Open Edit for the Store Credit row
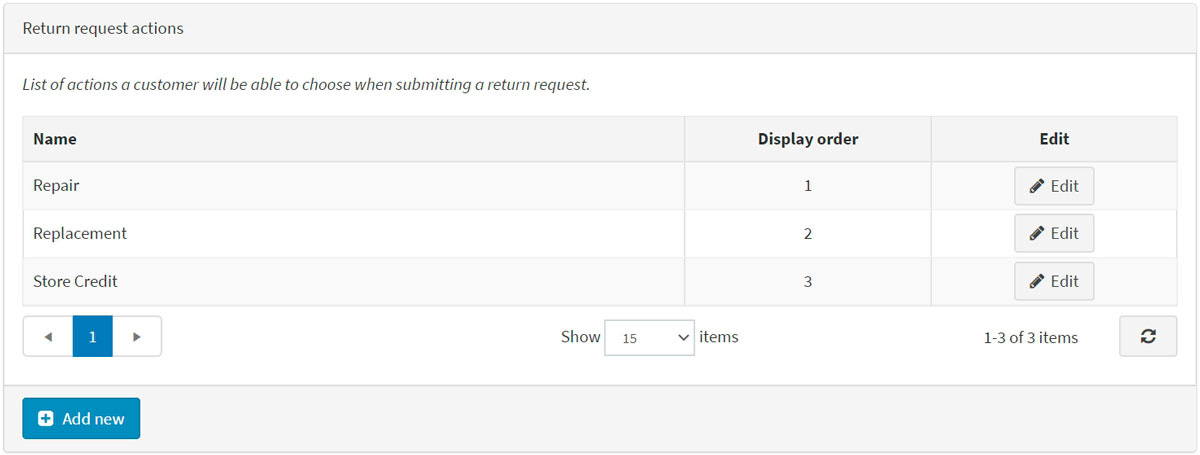This screenshot has height=455, width=1200. [x=1054, y=281]
